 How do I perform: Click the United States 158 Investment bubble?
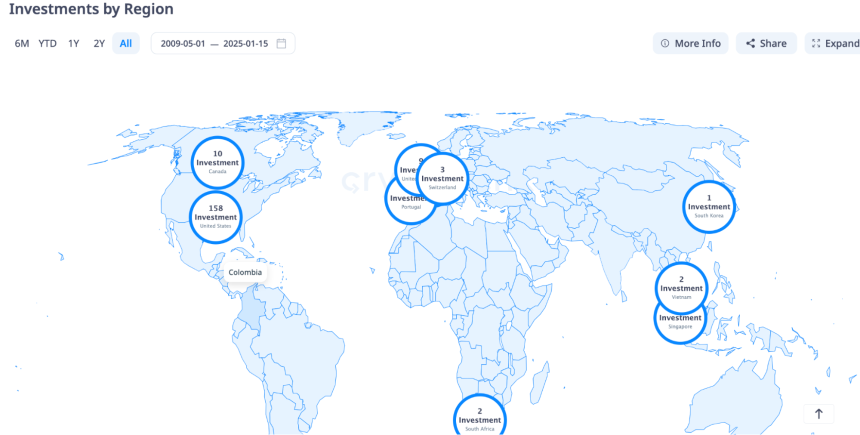[x=216, y=217]
